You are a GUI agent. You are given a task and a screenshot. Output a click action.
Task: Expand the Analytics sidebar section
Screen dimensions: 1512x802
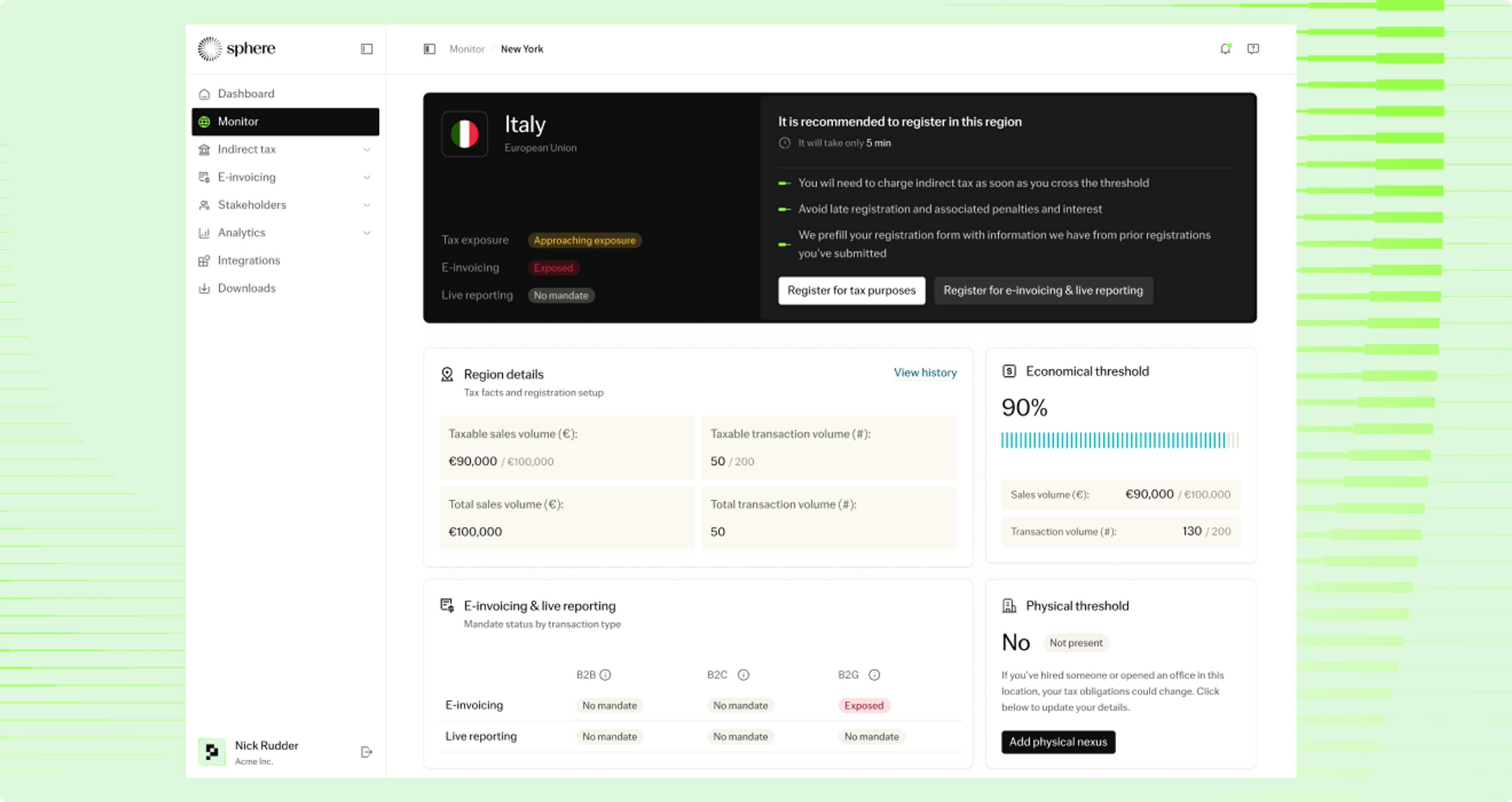click(x=285, y=232)
